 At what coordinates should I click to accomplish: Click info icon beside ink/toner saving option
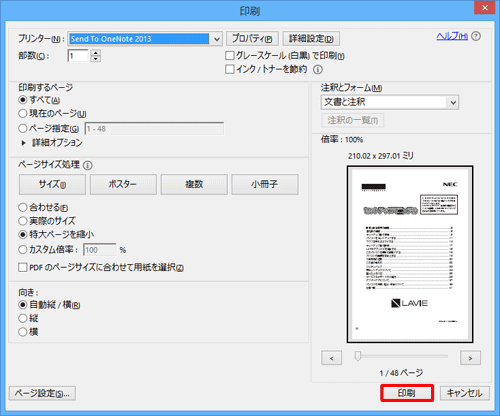[318, 69]
